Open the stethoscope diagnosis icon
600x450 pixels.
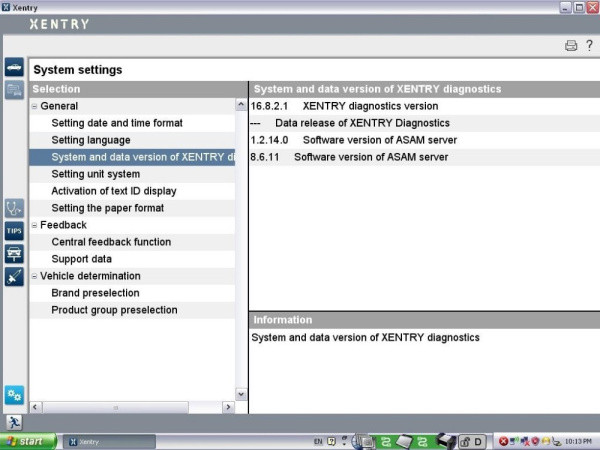(14, 208)
